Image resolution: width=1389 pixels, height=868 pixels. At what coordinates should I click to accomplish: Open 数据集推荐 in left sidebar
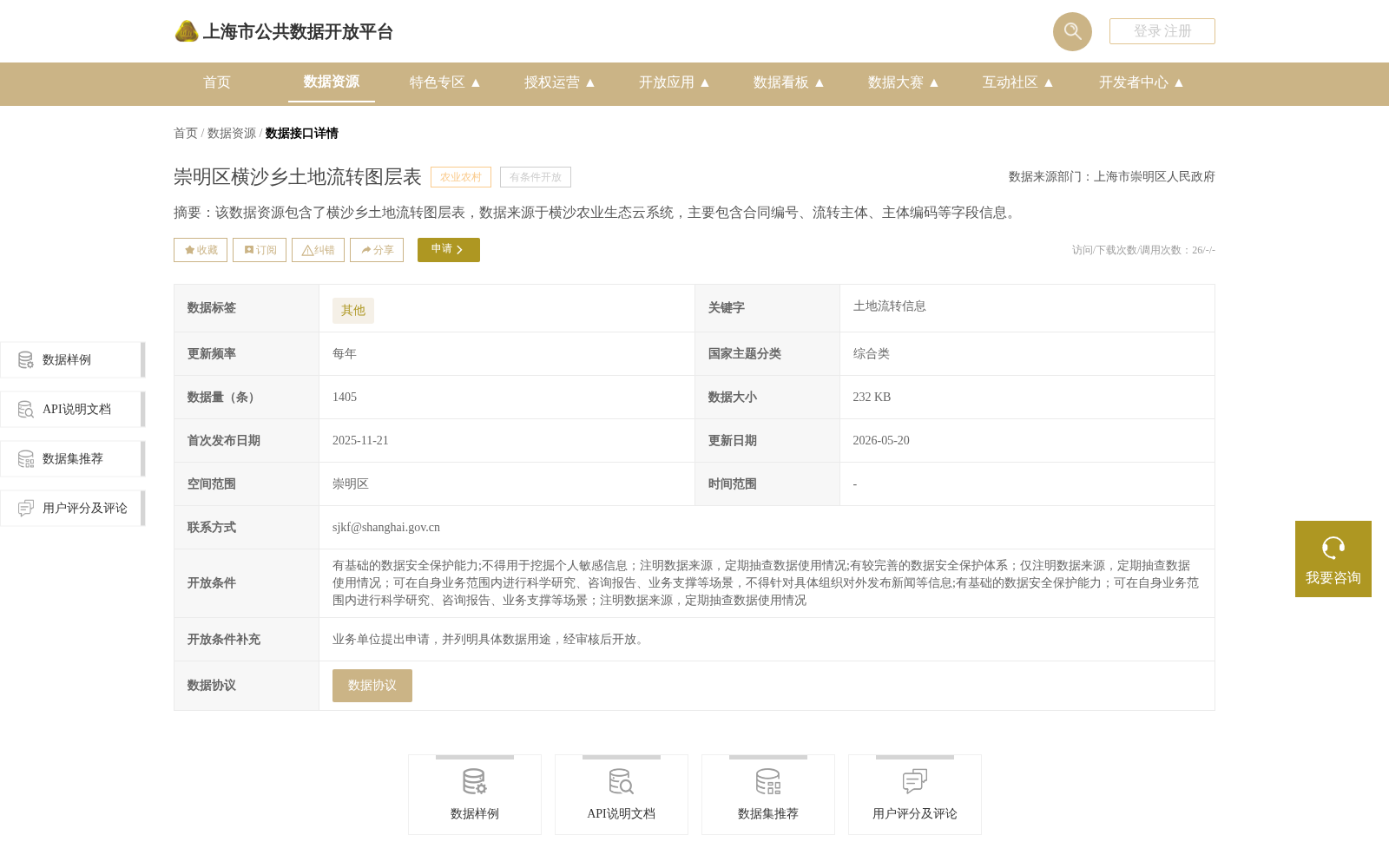coord(73,458)
